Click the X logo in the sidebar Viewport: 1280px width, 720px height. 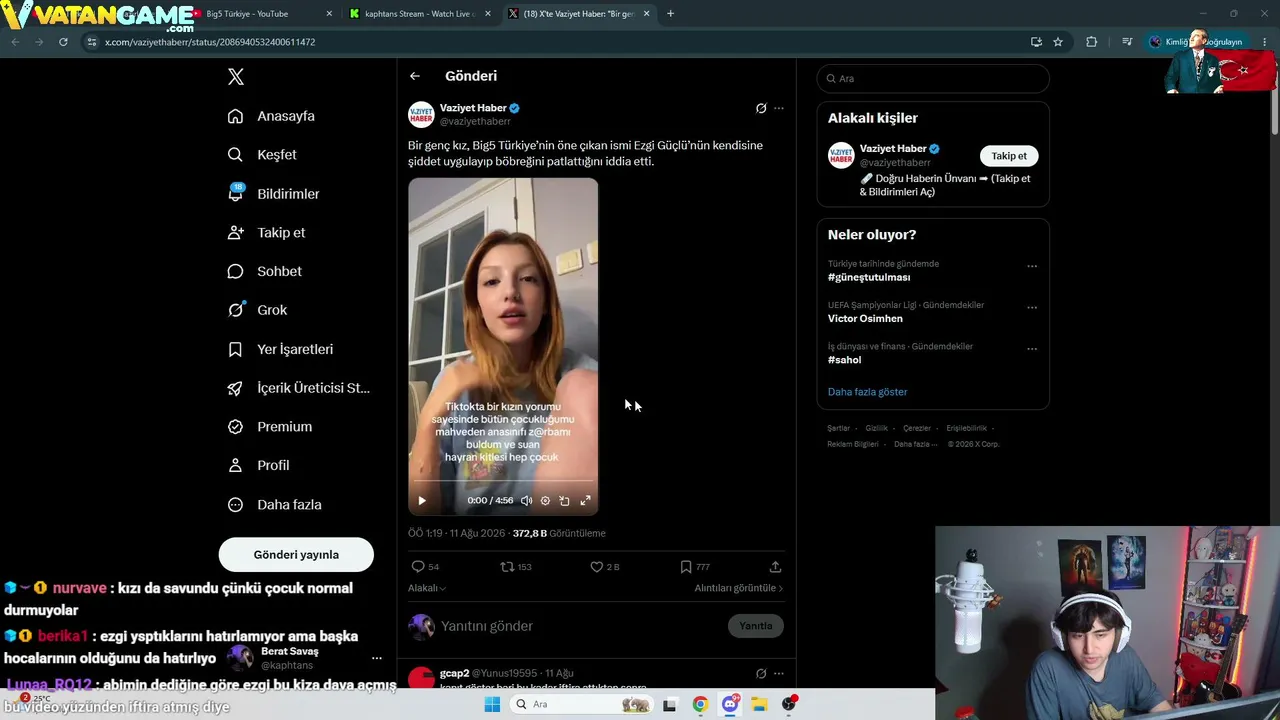(x=235, y=77)
